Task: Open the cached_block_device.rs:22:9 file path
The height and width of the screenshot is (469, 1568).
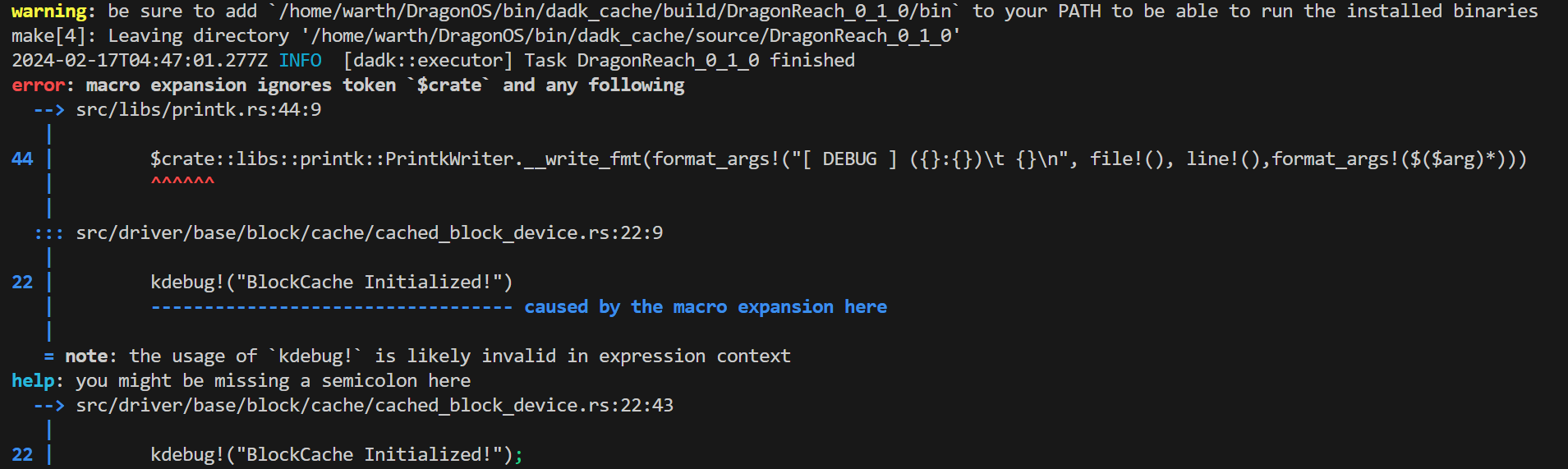Action: pos(370,232)
